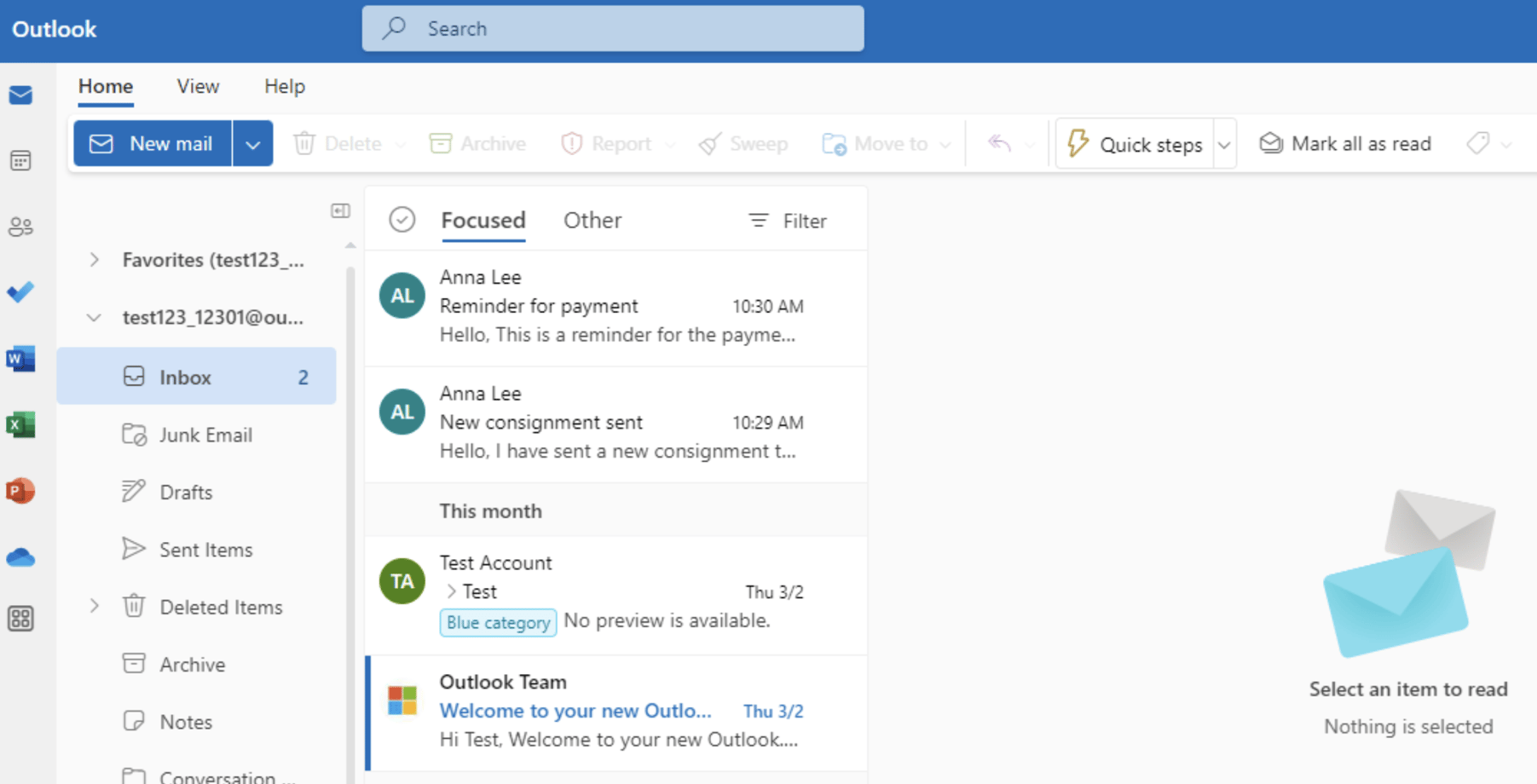Launch Word from the sidebar
The width and height of the screenshot is (1537, 784).
coord(21,358)
